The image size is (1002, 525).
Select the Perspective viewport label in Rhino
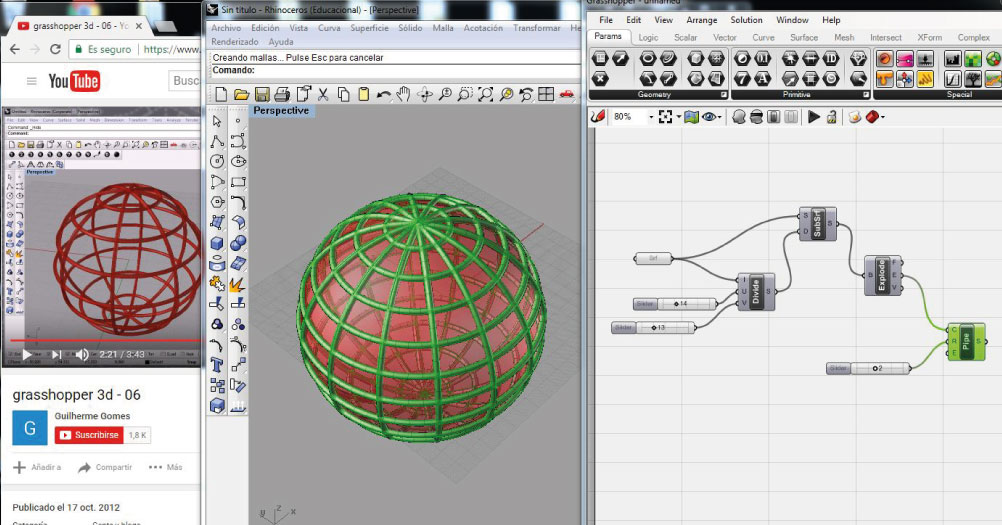click(281, 110)
